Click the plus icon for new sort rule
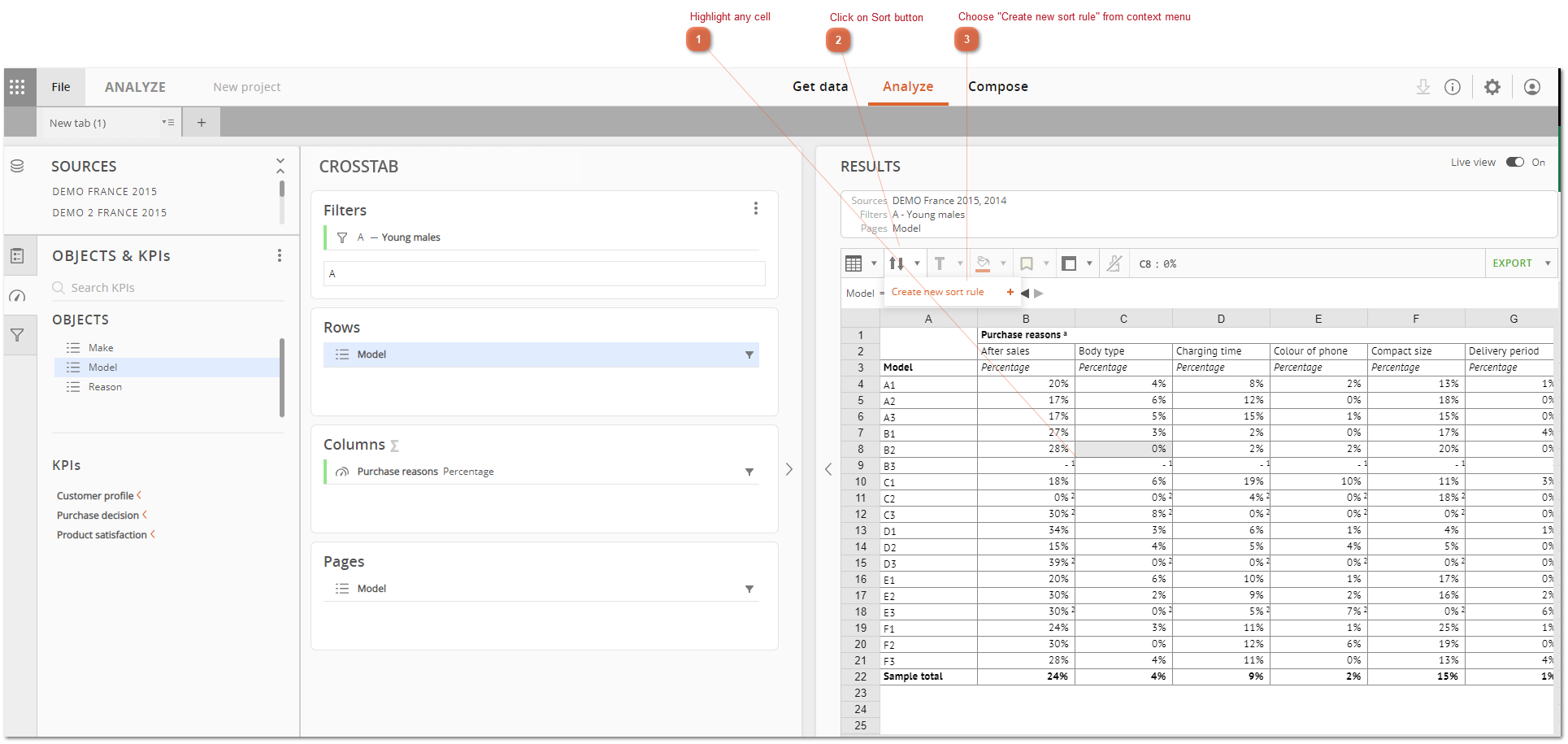The width and height of the screenshot is (1568, 744). coord(1010,292)
